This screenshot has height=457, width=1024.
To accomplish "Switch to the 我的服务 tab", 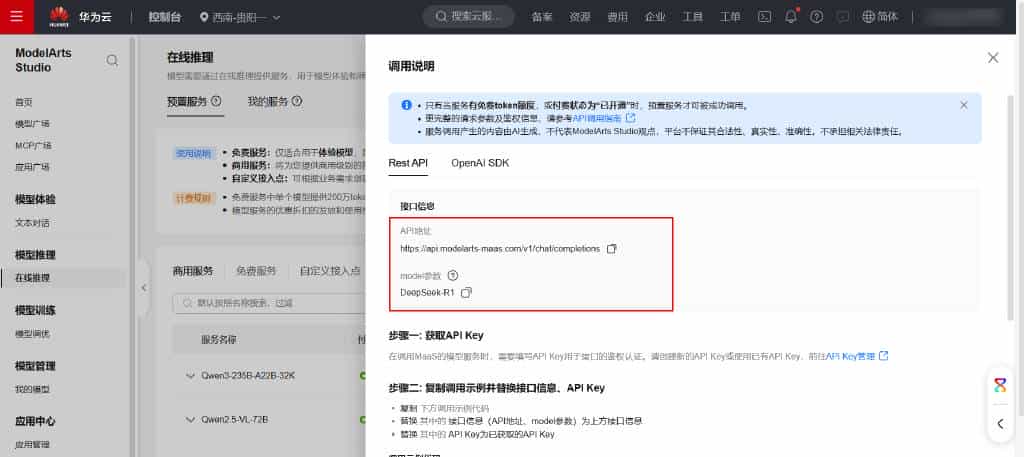I will 267,101.
